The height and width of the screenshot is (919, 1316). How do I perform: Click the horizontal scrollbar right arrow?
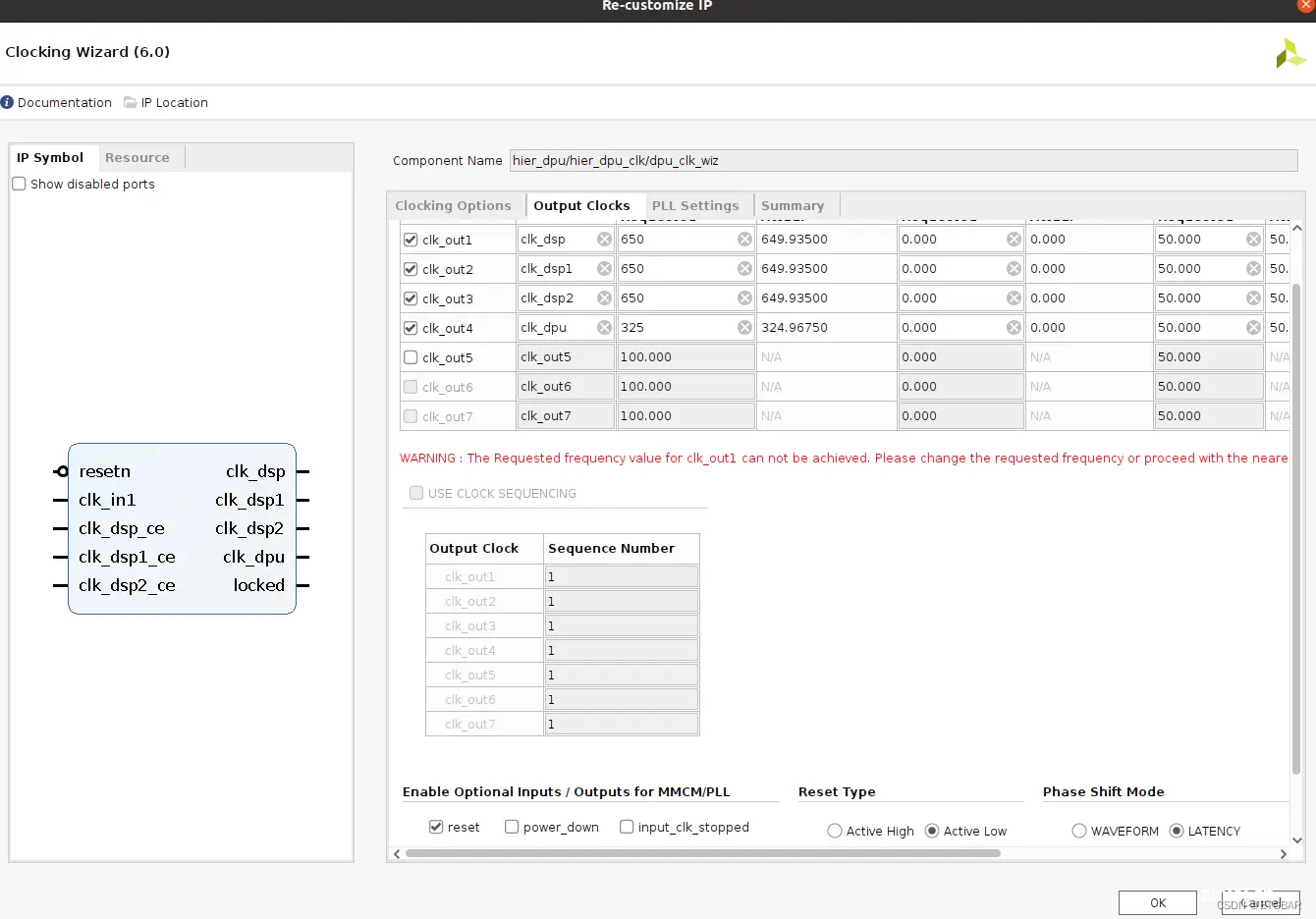coord(1283,854)
